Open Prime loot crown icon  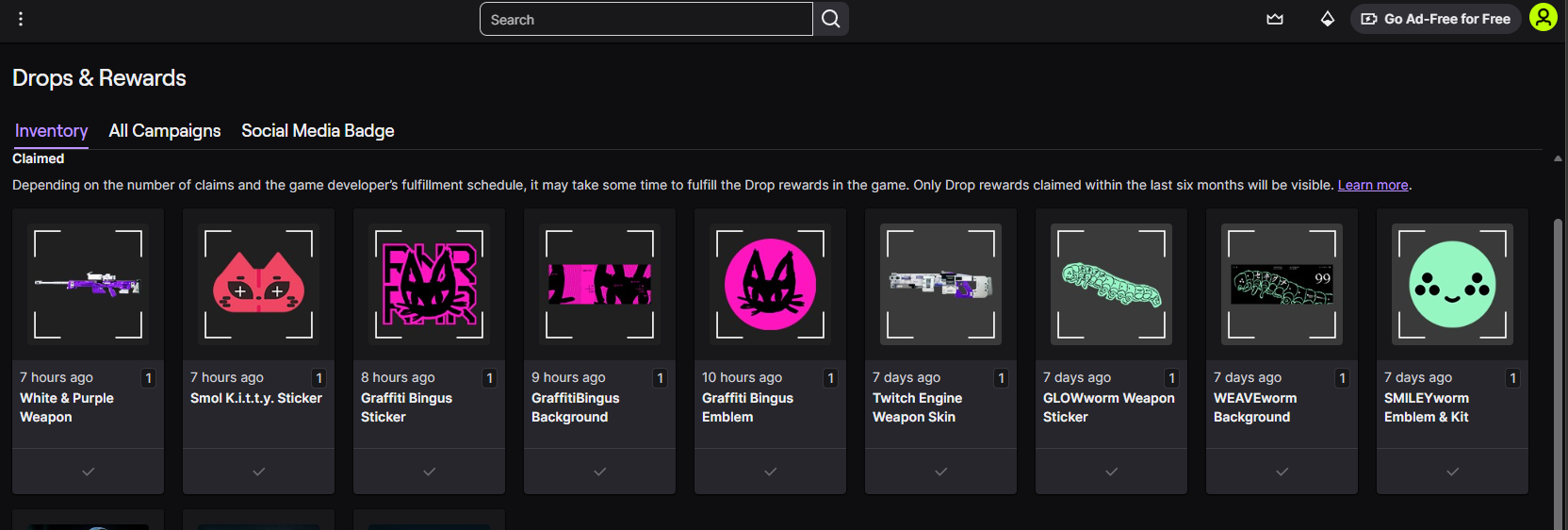pyautogui.click(x=1275, y=19)
